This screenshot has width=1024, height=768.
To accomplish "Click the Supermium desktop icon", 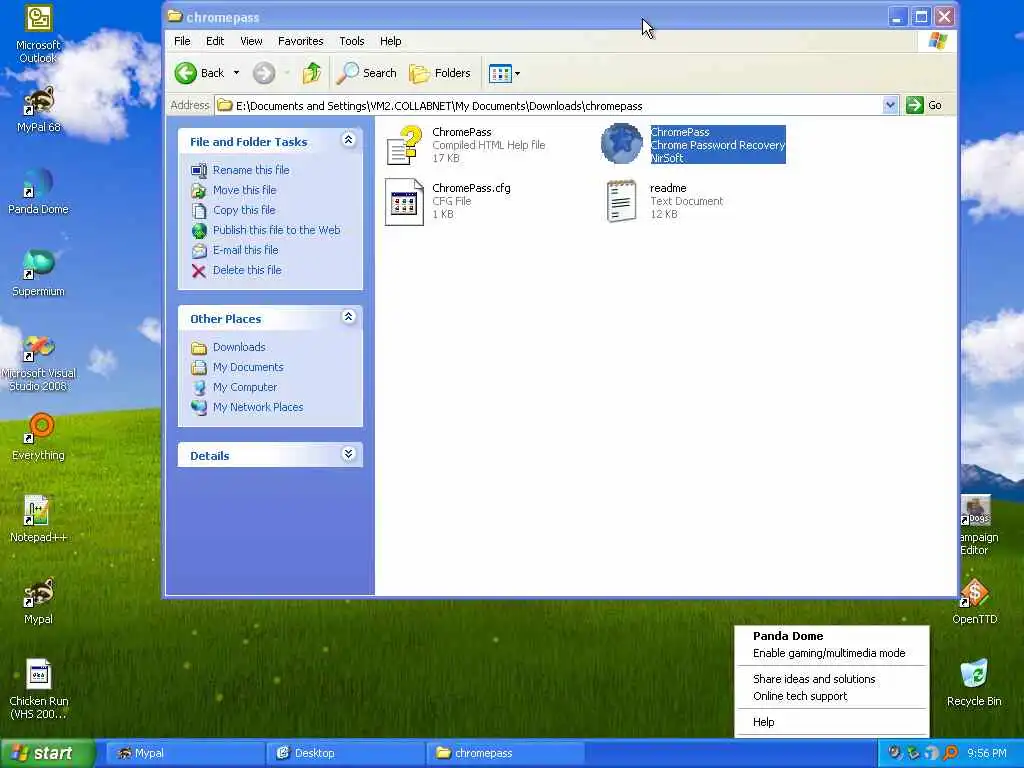I will pos(39,265).
